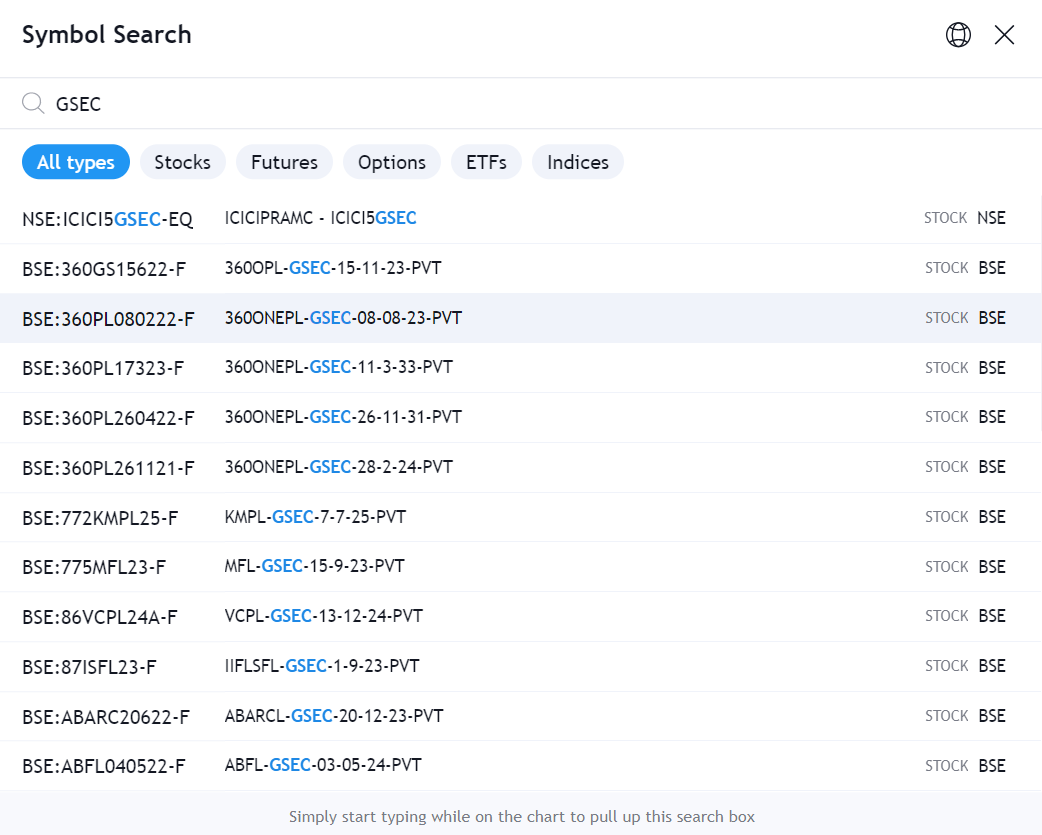This screenshot has width=1042, height=835.
Task: Click description 360ONEPL-GSEC-08-08-23-PVT
Action: click(343, 318)
